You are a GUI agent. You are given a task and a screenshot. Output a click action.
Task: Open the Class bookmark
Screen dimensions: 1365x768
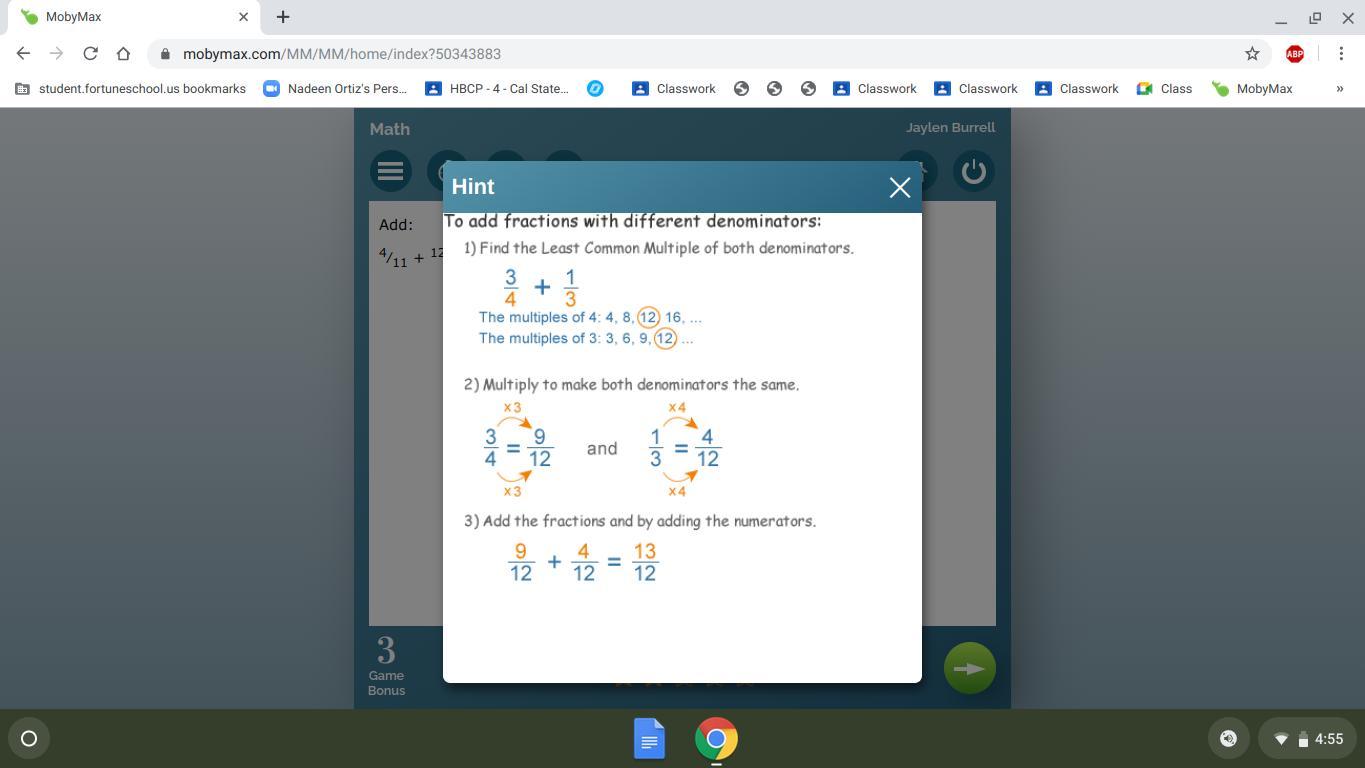point(1164,89)
